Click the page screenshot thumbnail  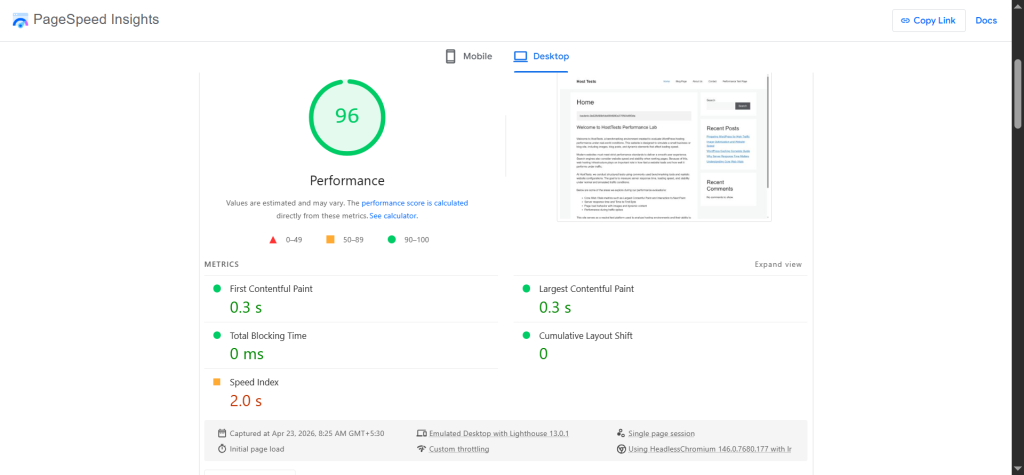point(664,147)
